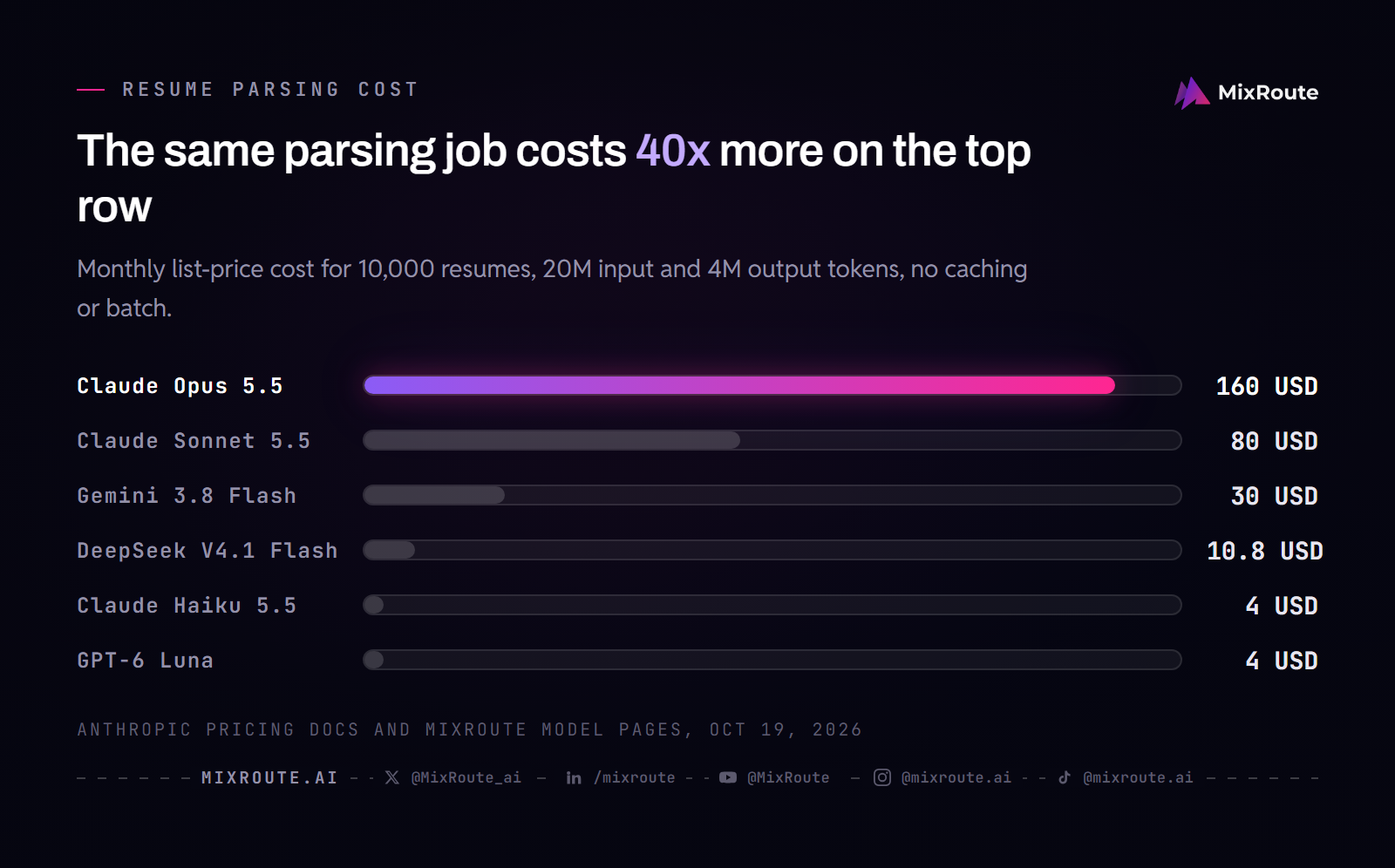This screenshot has width=1395, height=868.
Task: Click the '4 USD' value for Claude Haiku
Action: click(1282, 606)
